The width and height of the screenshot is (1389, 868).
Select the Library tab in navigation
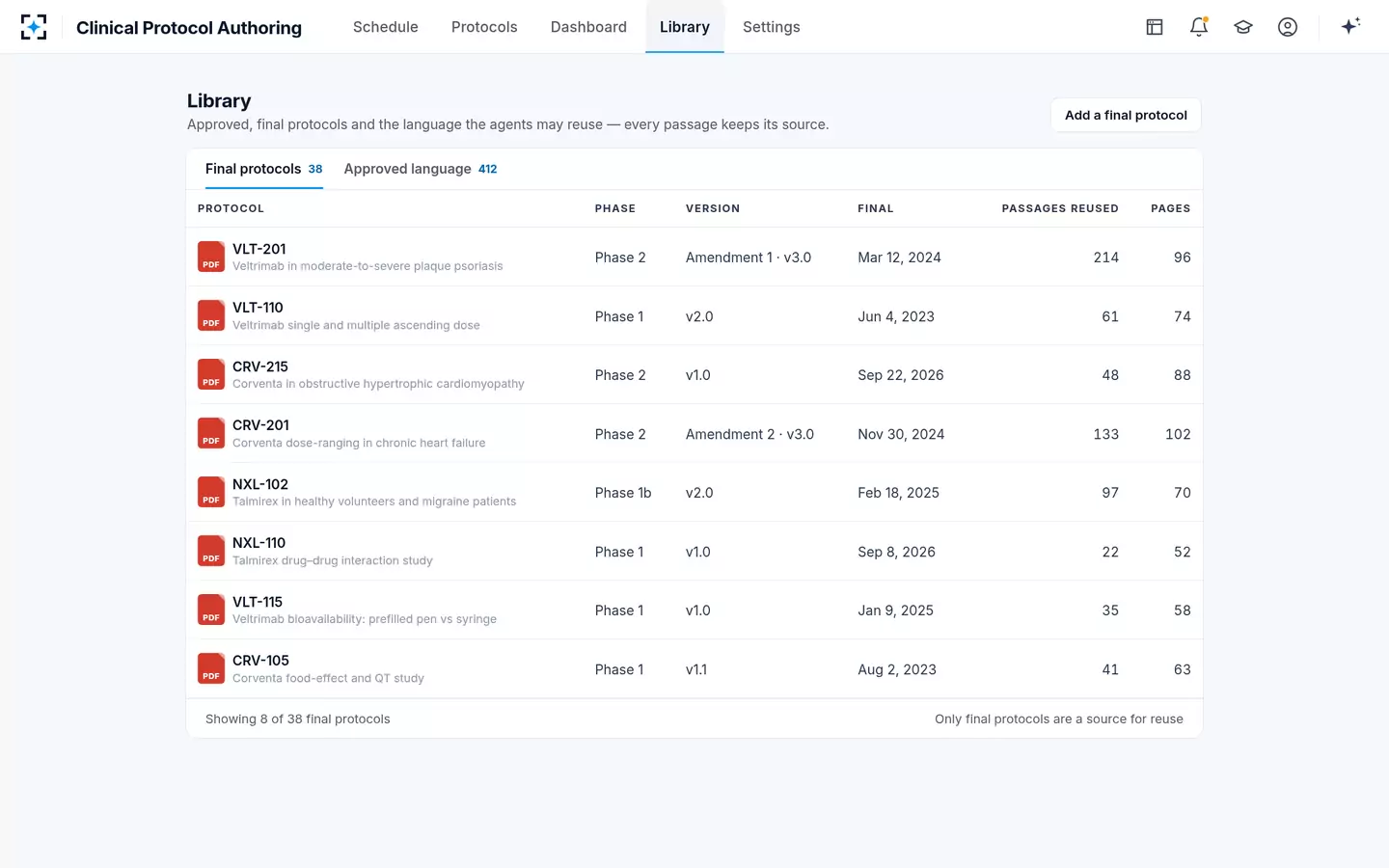[685, 27]
